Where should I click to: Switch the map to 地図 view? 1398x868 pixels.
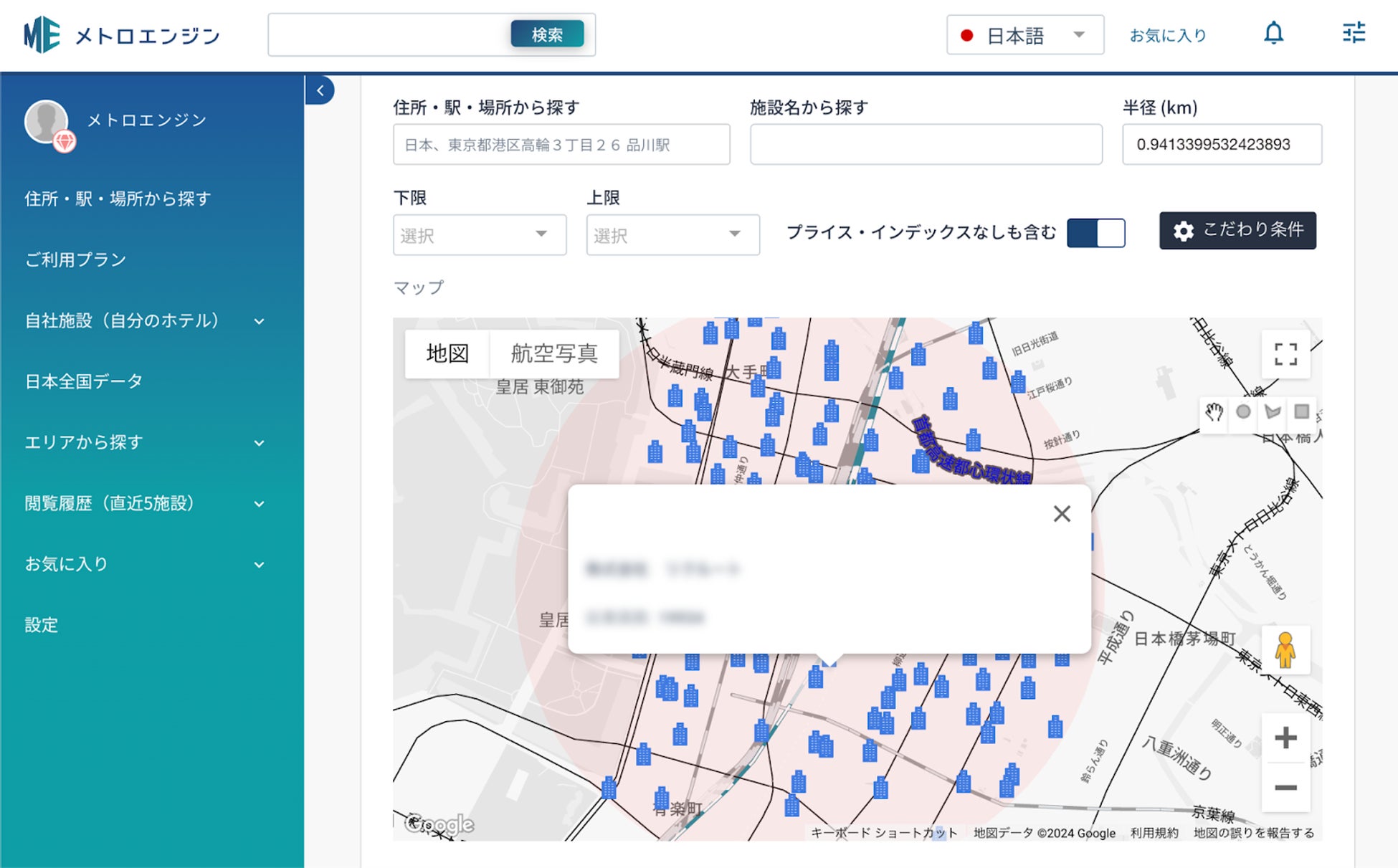coord(447,353)
